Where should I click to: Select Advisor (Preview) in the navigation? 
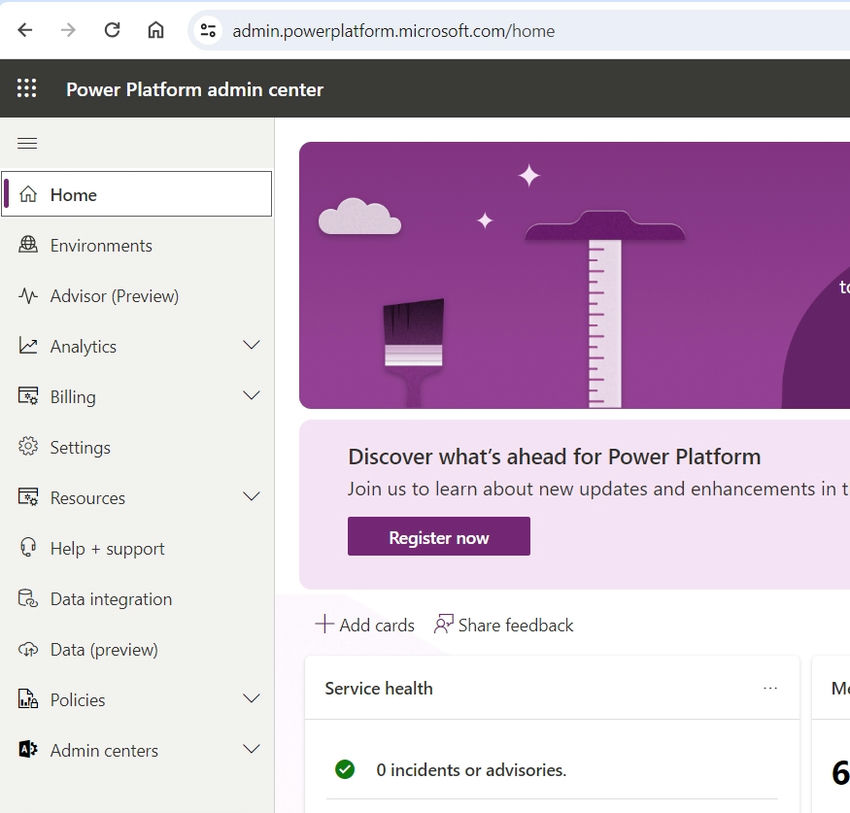pos(110,295)
